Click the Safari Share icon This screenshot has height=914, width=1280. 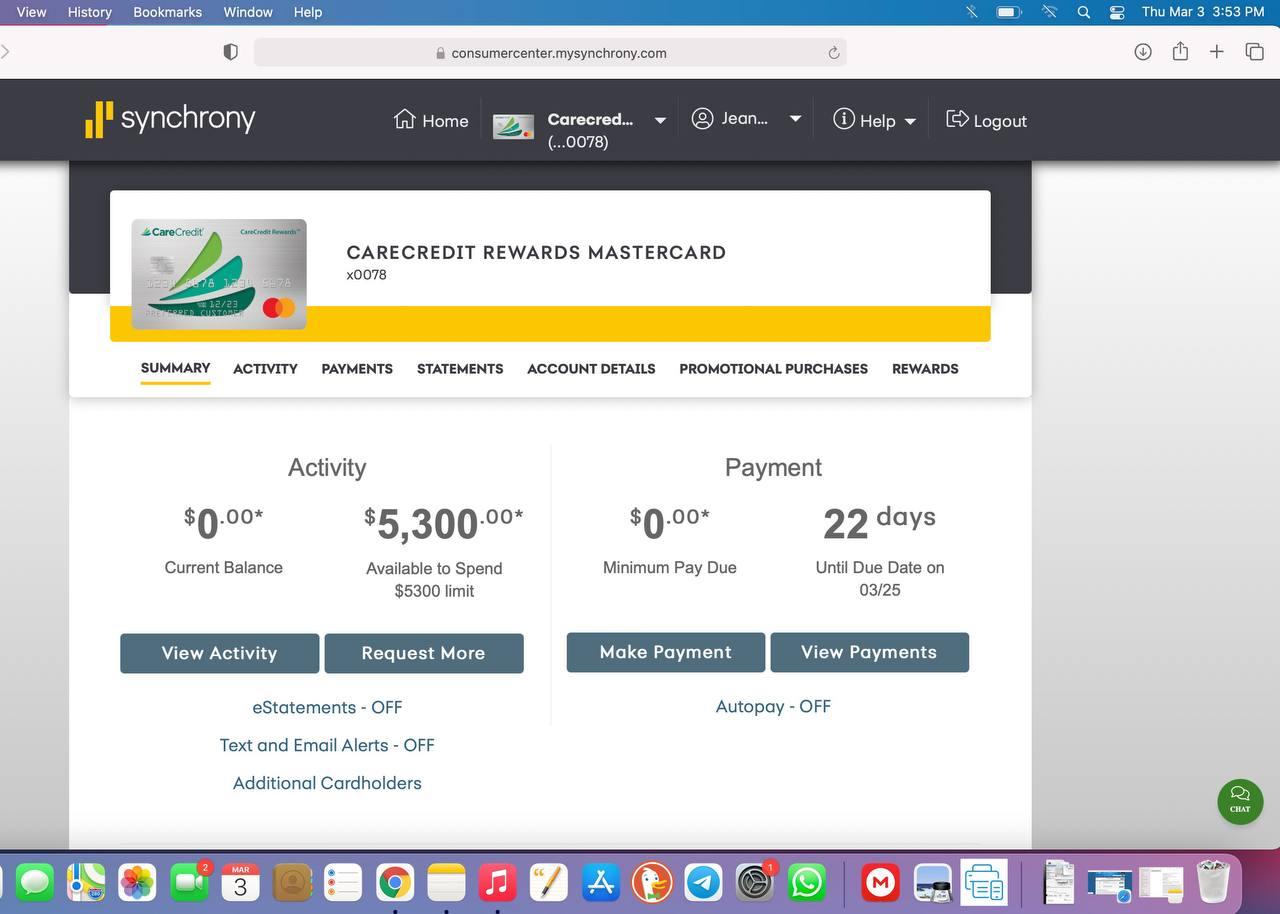[x=1180, y=52]
